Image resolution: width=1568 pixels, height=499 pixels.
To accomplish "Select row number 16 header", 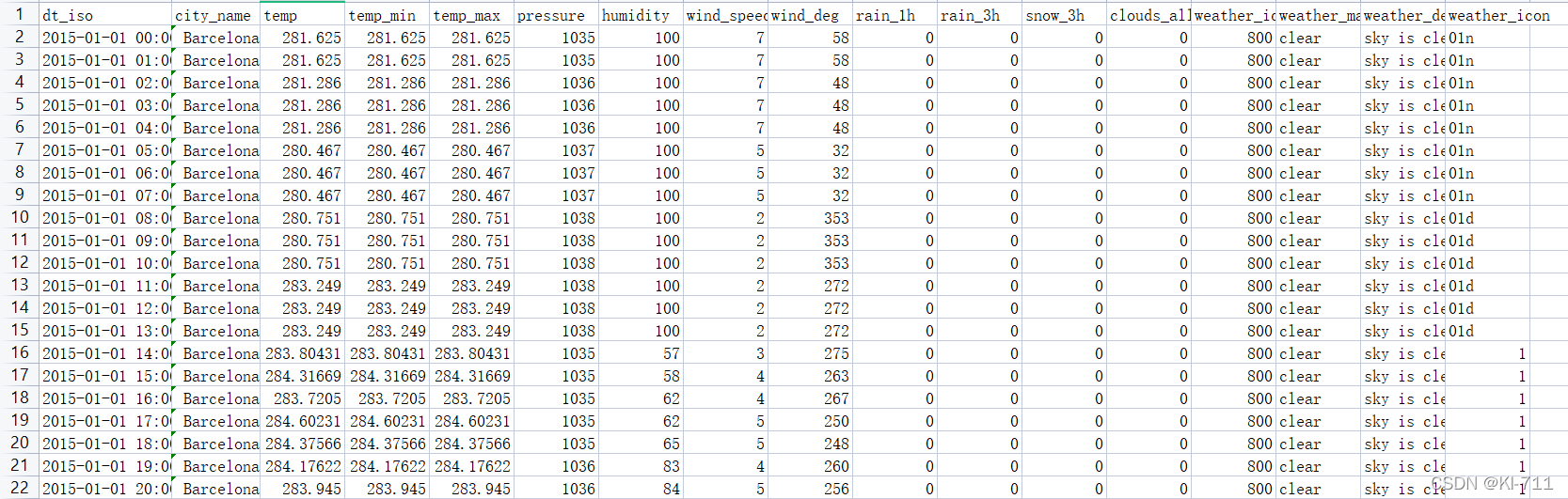I will point(19,353).
